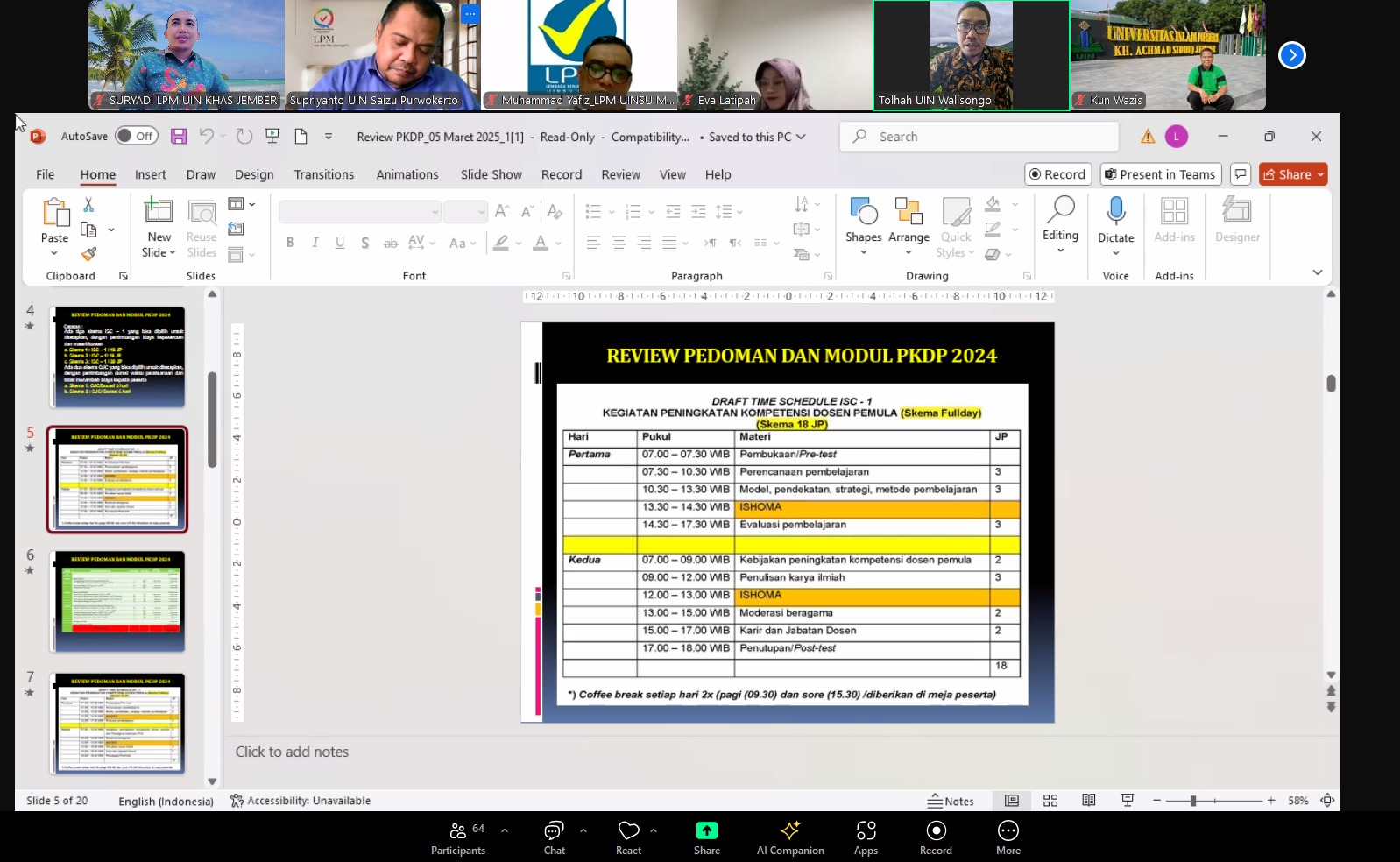Image resolution: width=1400 pixels, height=862 pixels.
Task: Switch to the Review tab
Action: 620,174
